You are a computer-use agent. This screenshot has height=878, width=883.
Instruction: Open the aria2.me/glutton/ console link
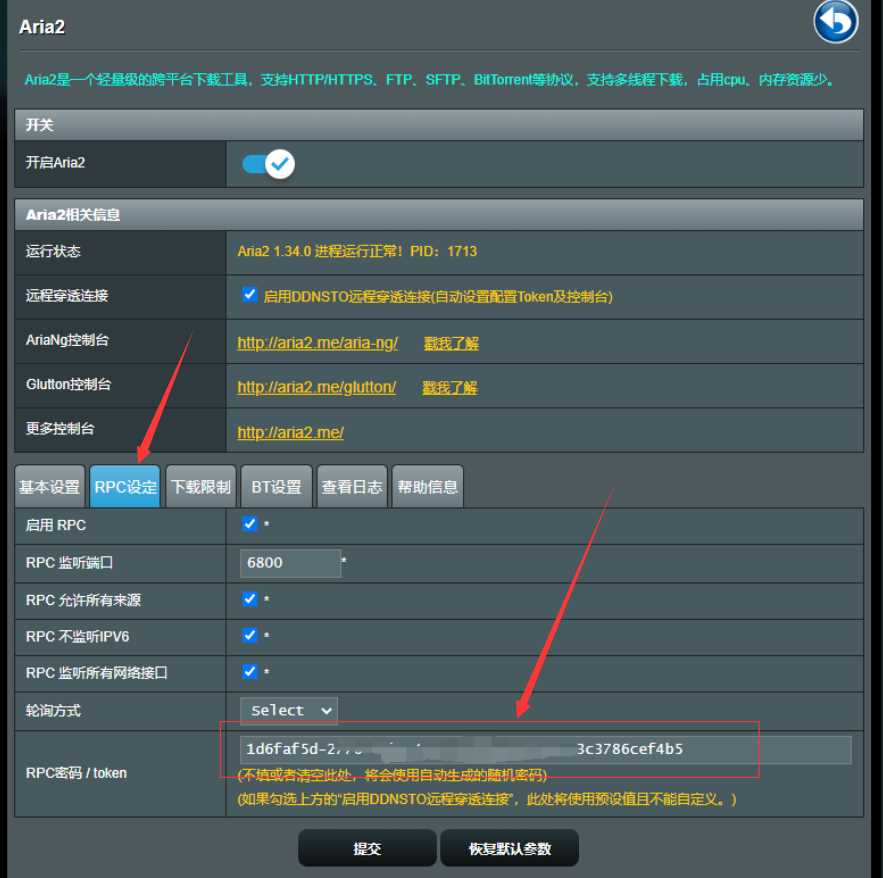316,387
